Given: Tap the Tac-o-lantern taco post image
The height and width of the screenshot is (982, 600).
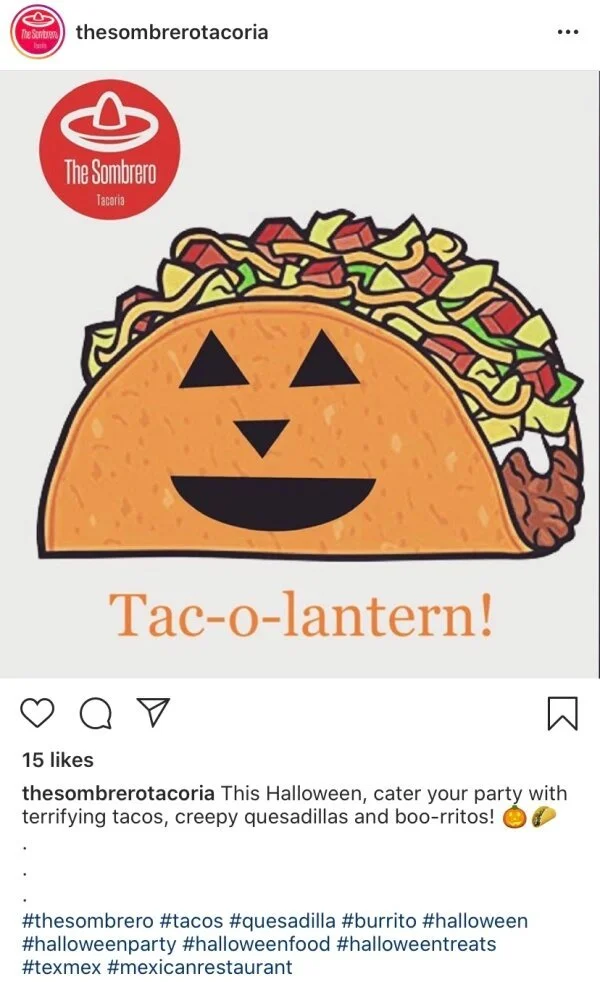Looking at the screenshot, I should tap(299, 374).
